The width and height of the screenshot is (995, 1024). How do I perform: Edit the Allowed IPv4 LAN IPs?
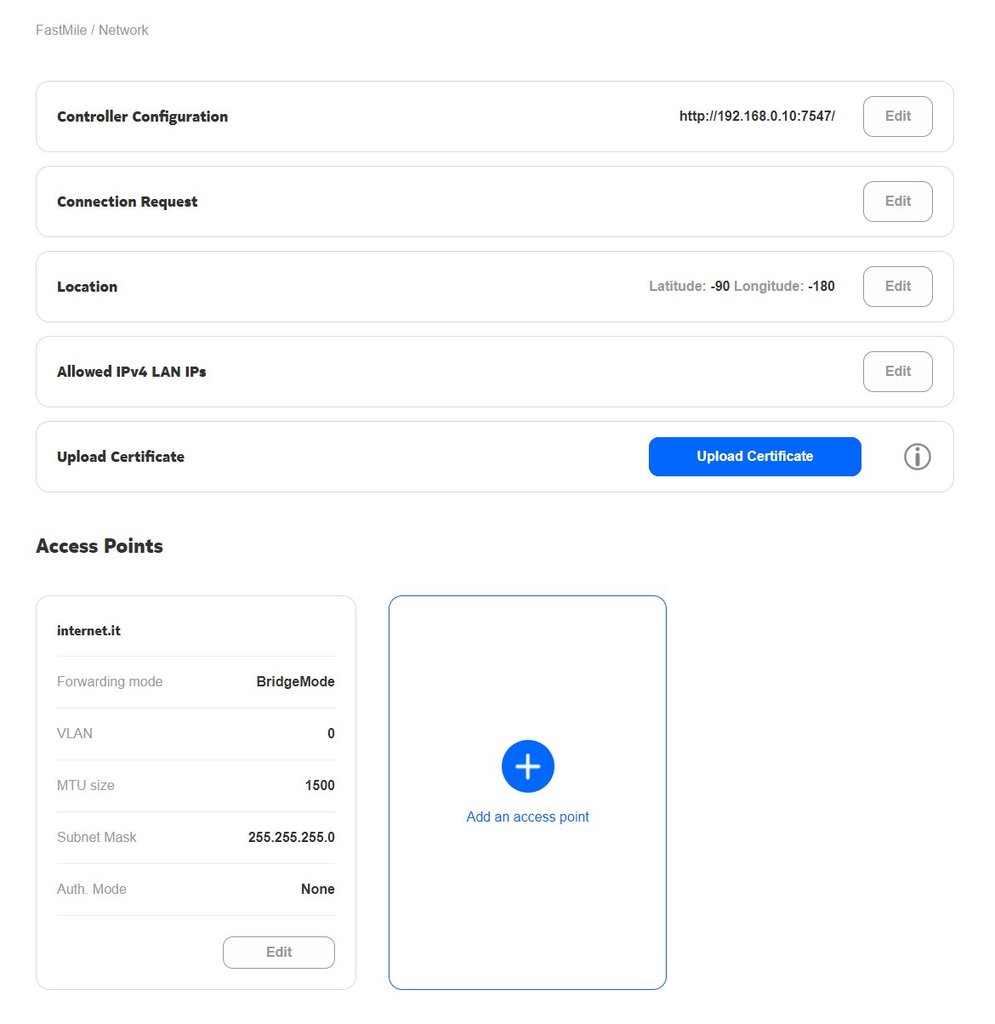click(x=897, y=371)
